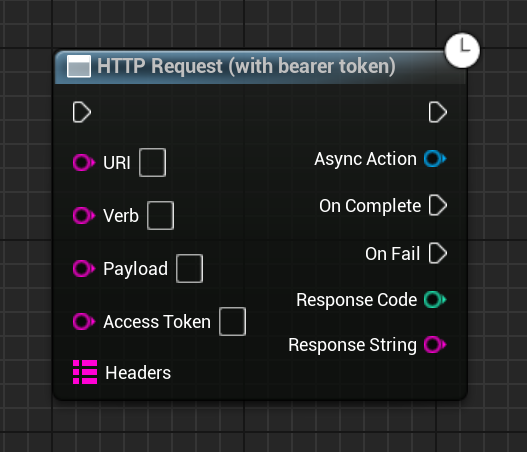The image size is (527, 452).
Task: Click the Verb string input pin
Action: (84, 215)
